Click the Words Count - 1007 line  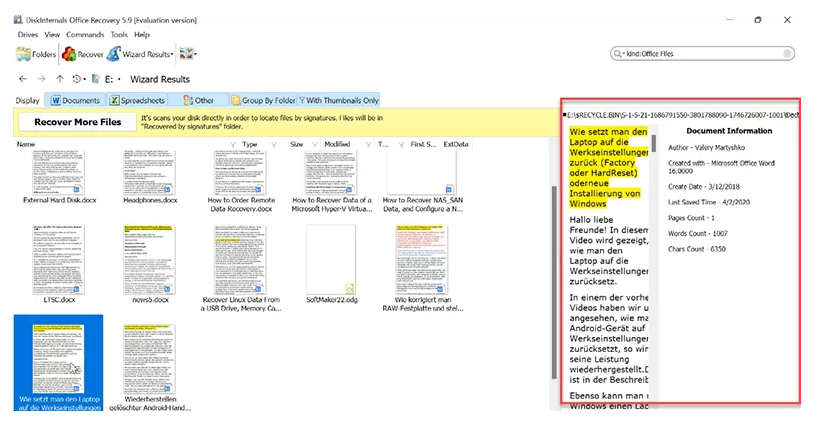697,233
